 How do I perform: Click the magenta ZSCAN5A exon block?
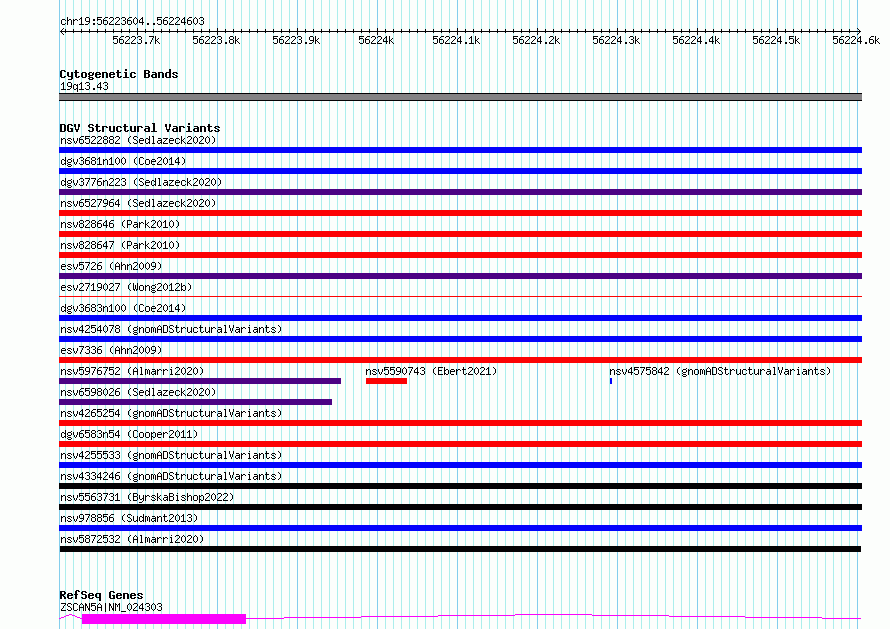click(x=164, y=619)
